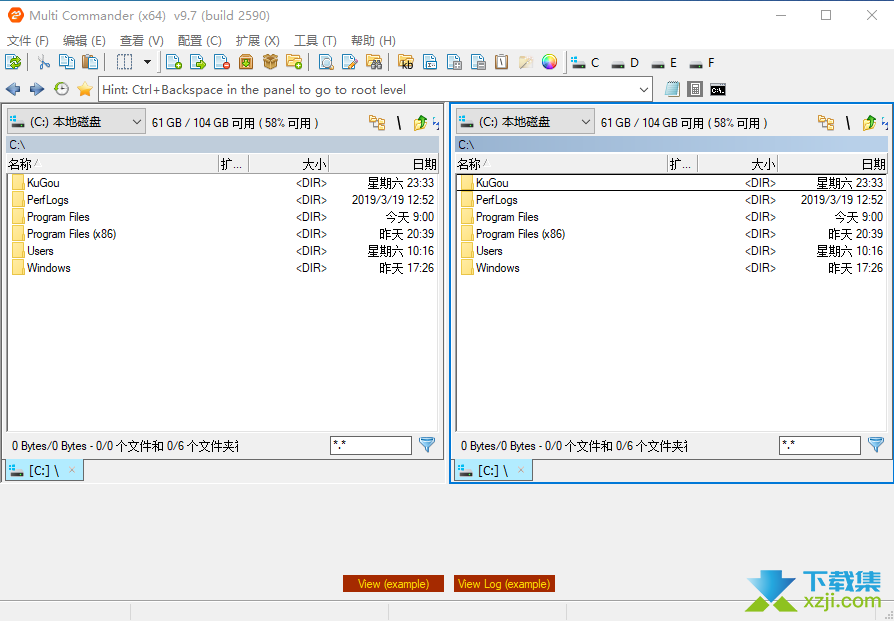The image size is (894, 621).
Task: Click the file icon with red minus
Action: (x=222, y=62)
